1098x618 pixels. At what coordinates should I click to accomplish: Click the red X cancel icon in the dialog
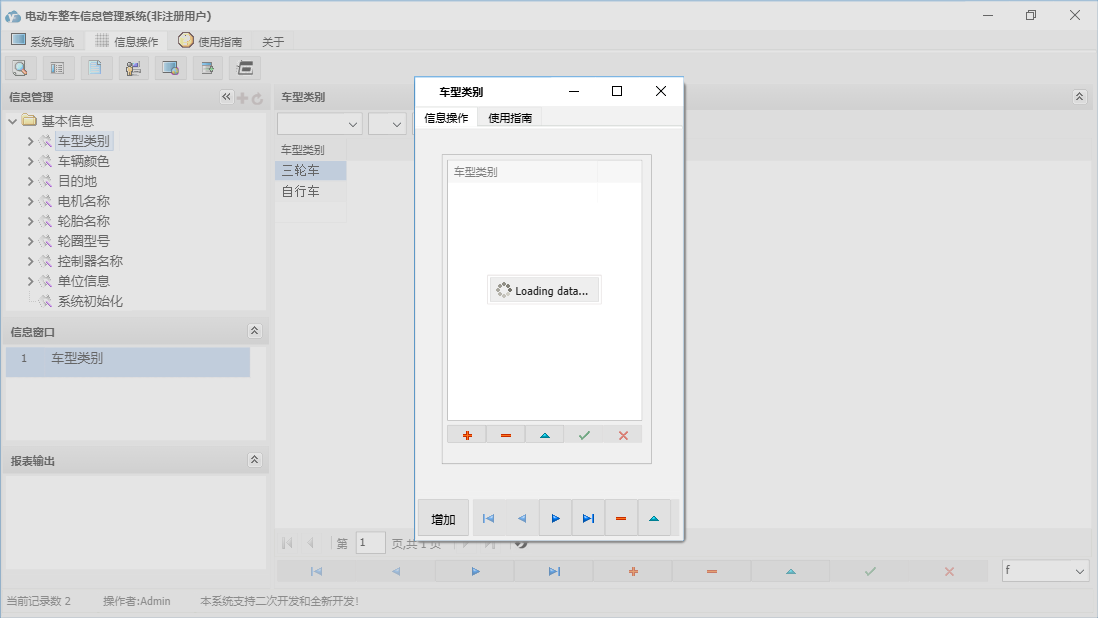pos(623,433)
